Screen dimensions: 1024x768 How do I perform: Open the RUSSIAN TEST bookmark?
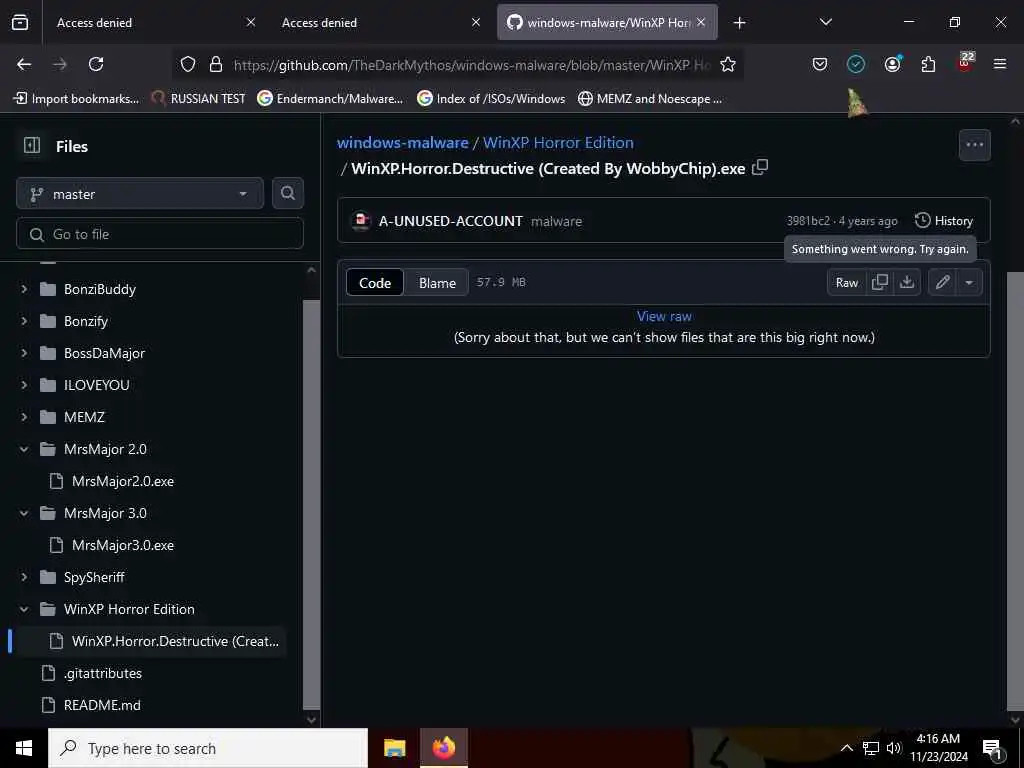tap(199, 99)
